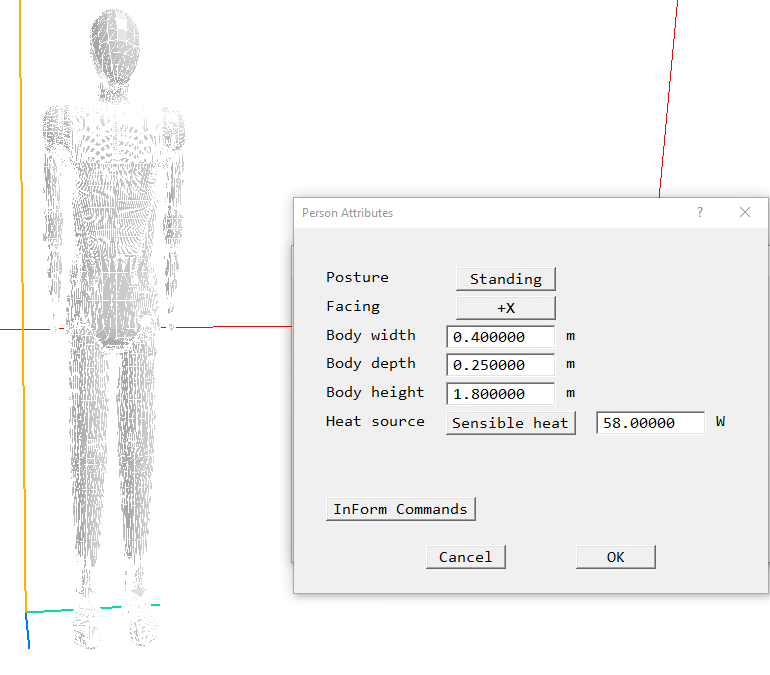Select the orange vertical edge line
Viewport: 770px width, 675px height.
[20, 300]
